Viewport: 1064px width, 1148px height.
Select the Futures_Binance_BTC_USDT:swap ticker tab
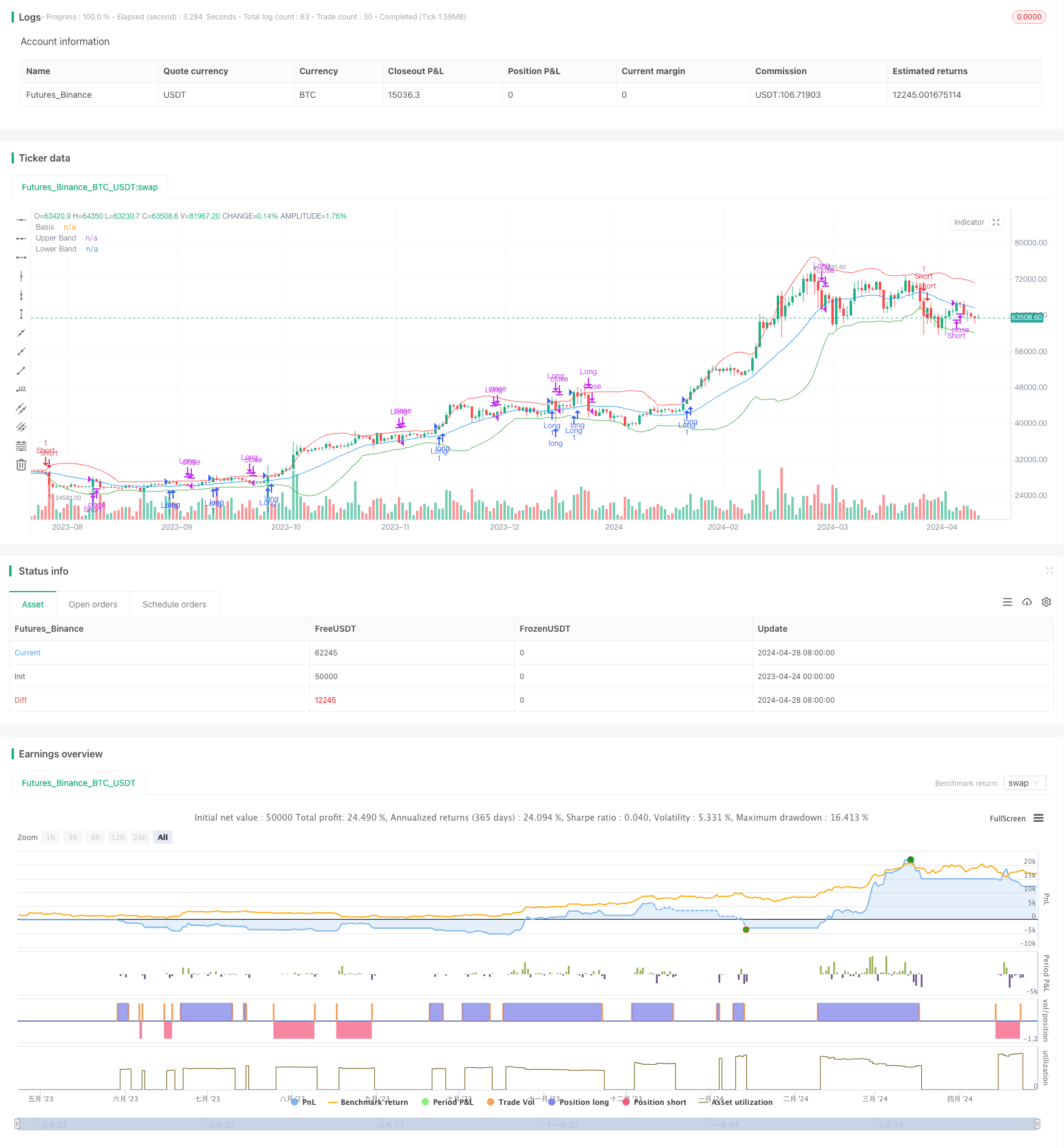tap(90, 187)
